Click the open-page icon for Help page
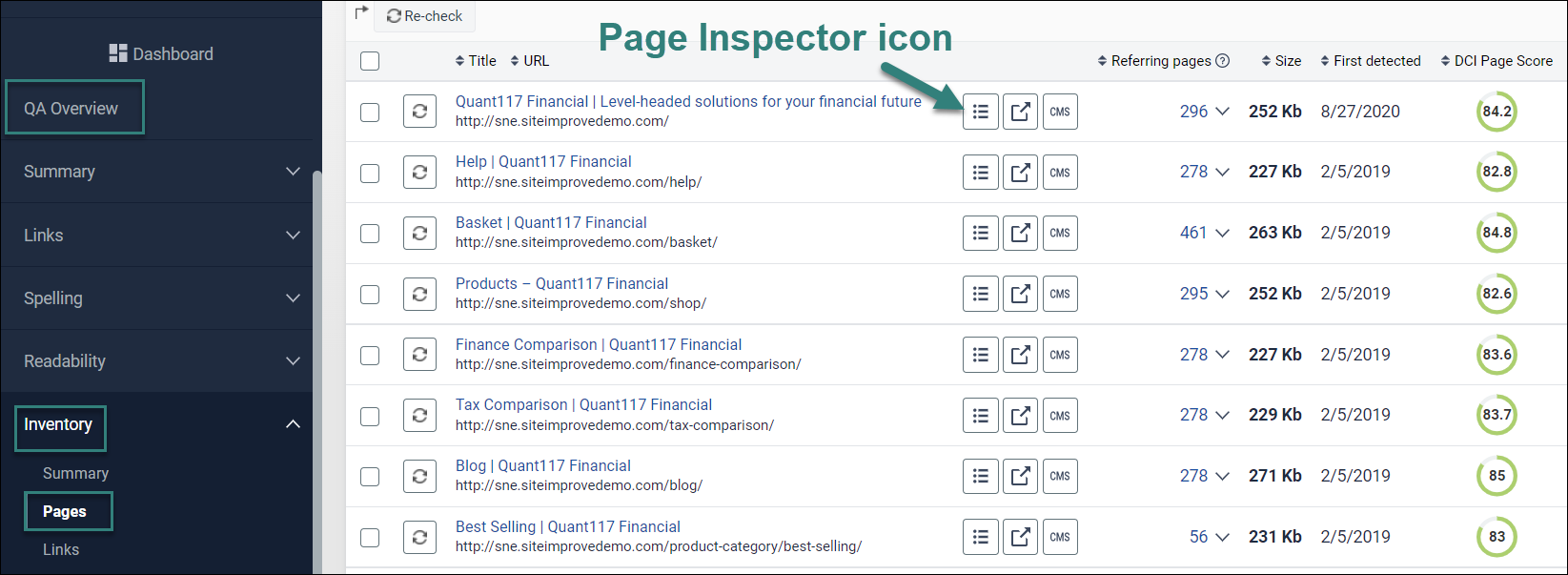The height and width of the screenshot is (575, 1568). click(x=1020, y=172)
